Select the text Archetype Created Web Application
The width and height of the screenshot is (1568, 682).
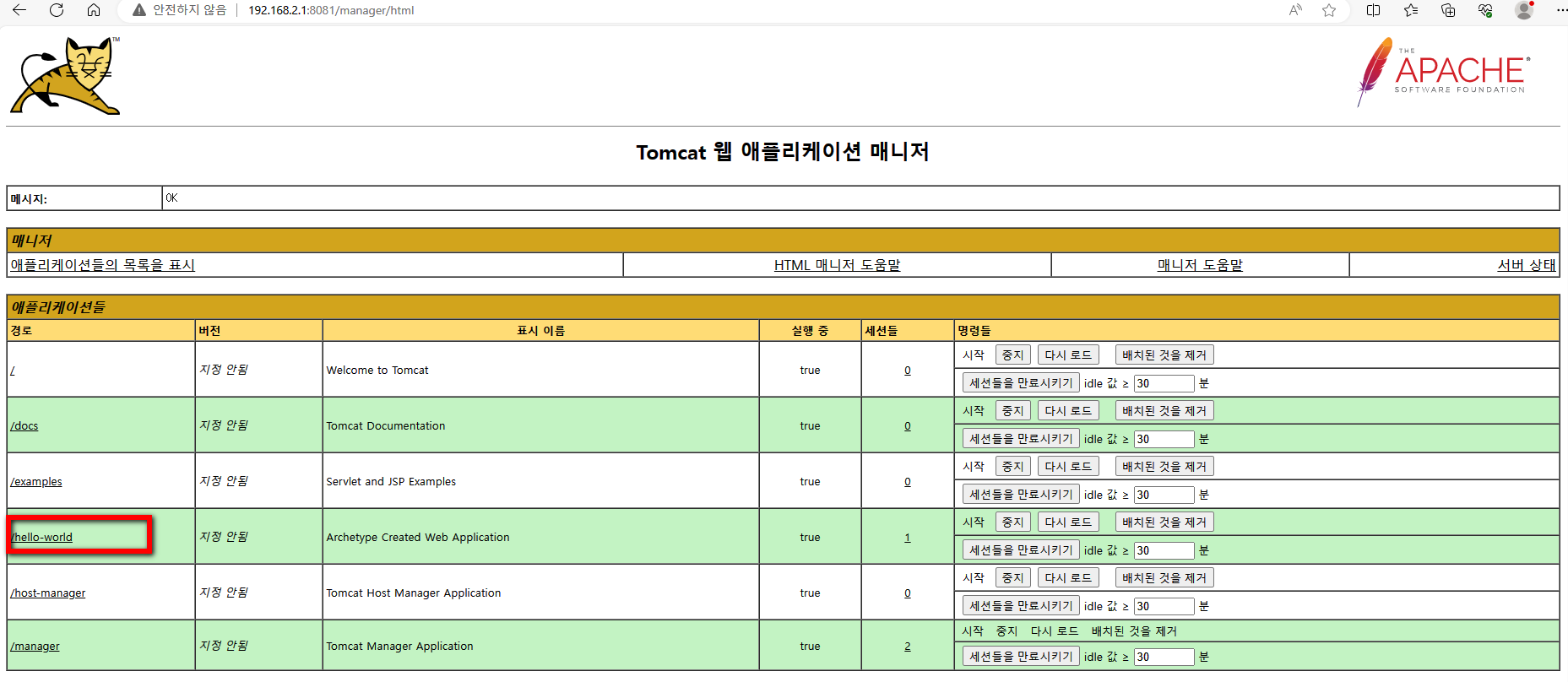(x=418, y=538)
